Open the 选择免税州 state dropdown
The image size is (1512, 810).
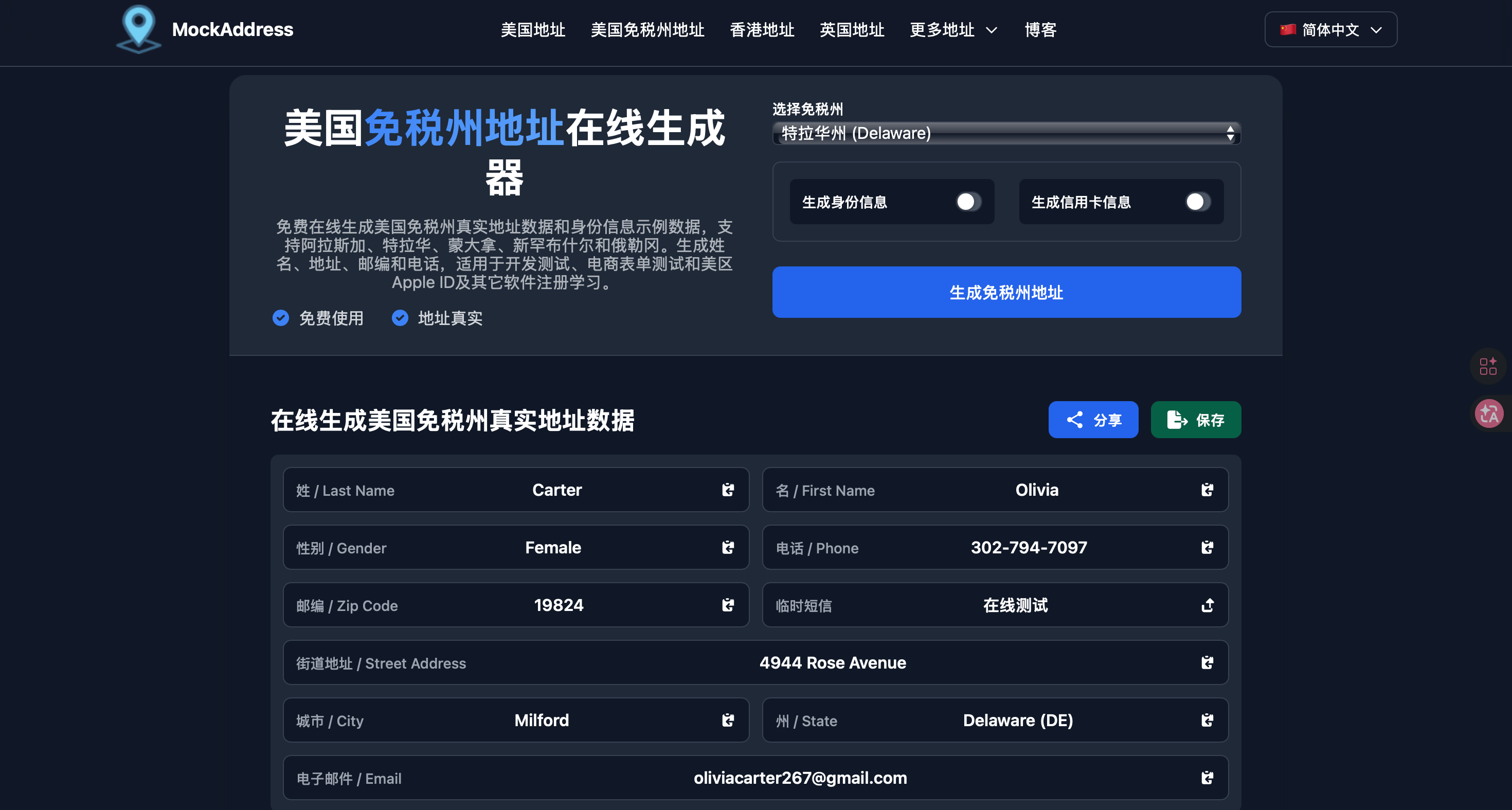(x=1006, y=133)
